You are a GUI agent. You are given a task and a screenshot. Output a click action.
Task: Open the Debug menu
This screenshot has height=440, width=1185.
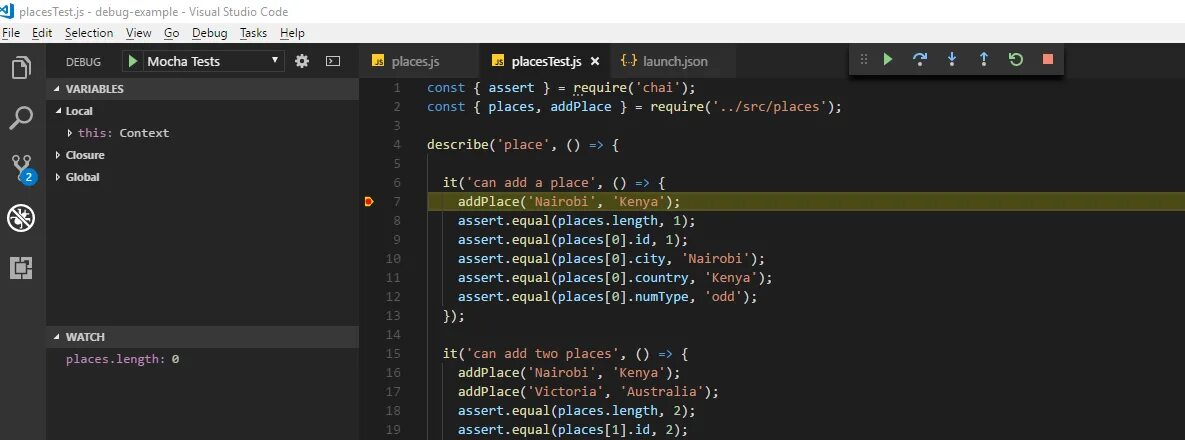point(209,33)
